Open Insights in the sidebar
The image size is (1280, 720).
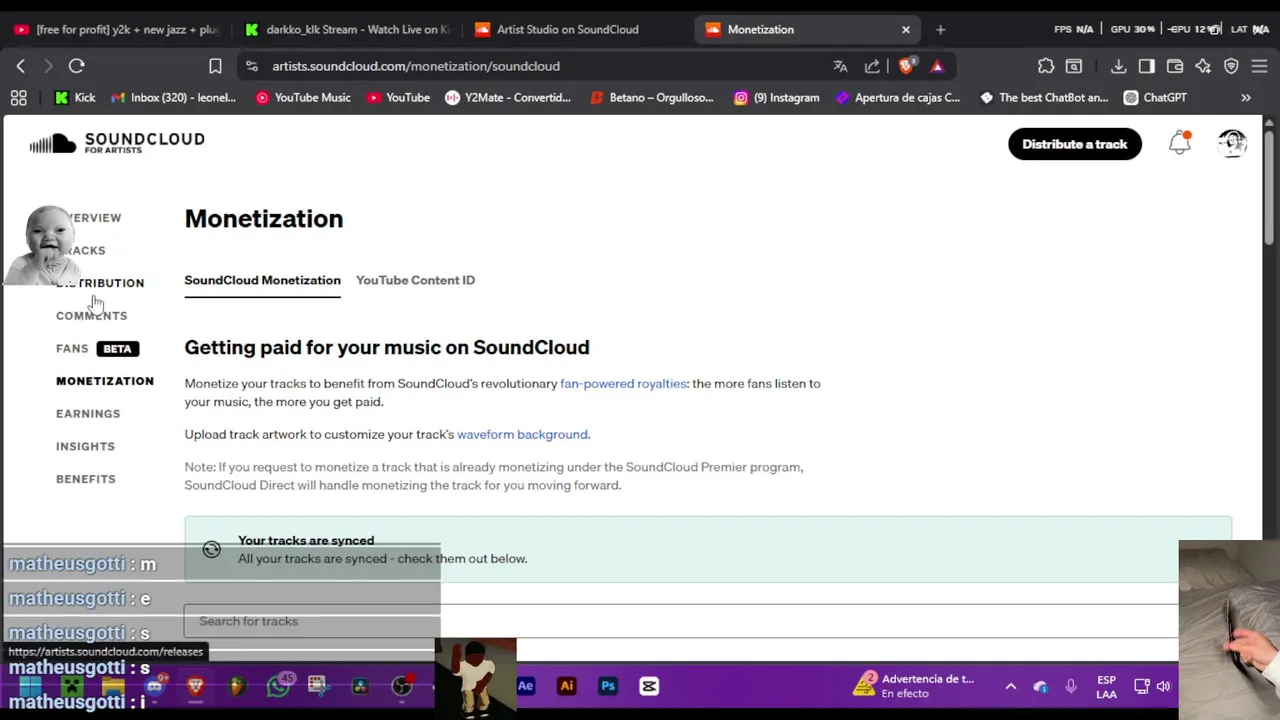click(x=85, y=446)
